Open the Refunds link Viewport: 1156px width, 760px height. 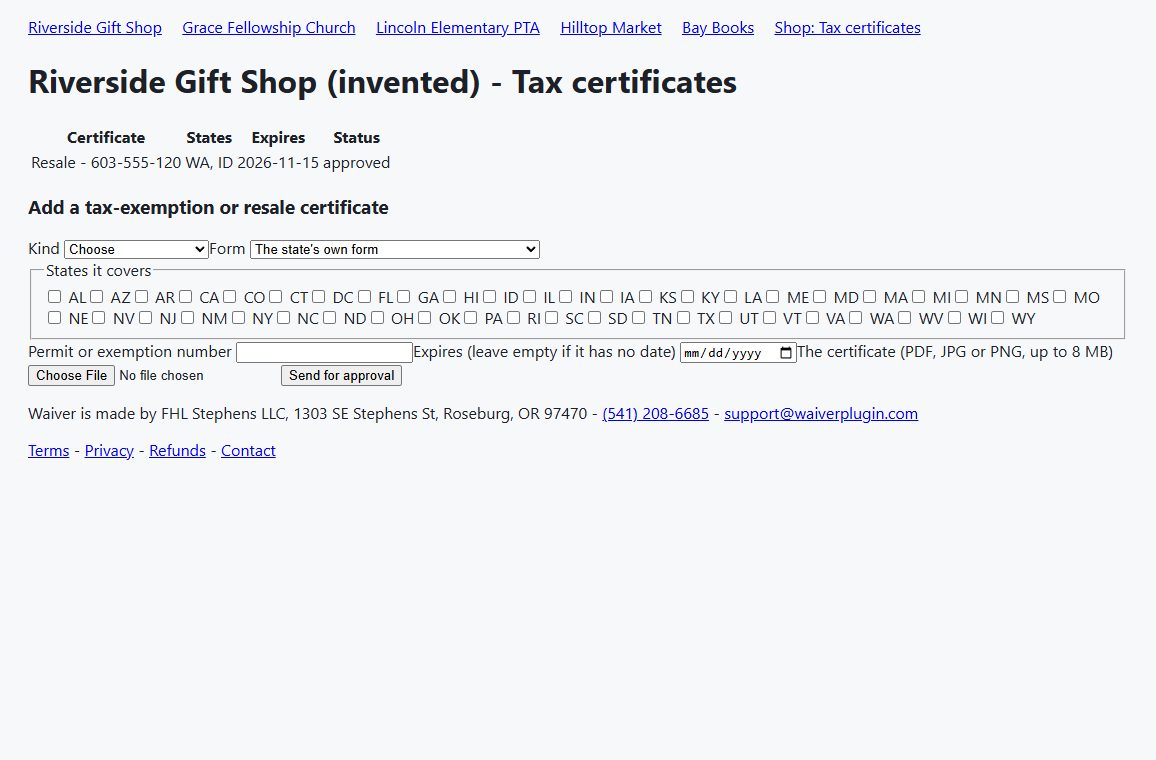[x=178, y=450]
